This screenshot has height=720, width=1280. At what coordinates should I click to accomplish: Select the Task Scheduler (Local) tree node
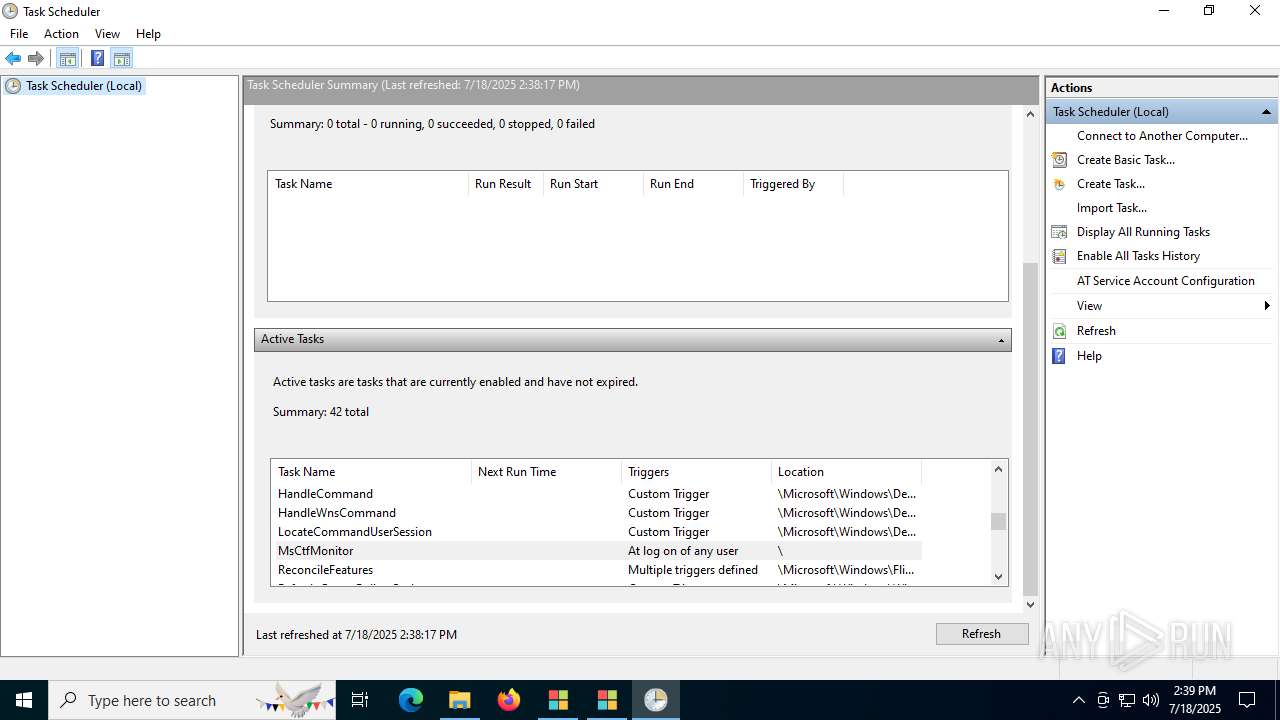[x=84, y=86]
